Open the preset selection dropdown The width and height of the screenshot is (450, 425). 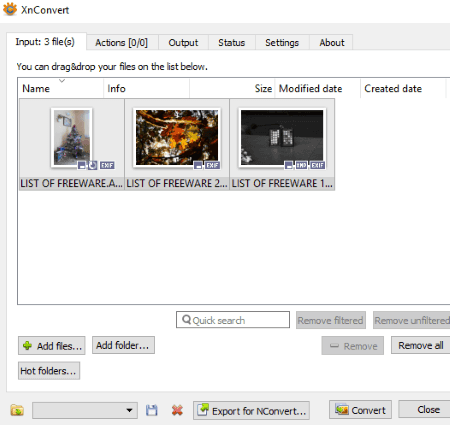pos(85,410)
